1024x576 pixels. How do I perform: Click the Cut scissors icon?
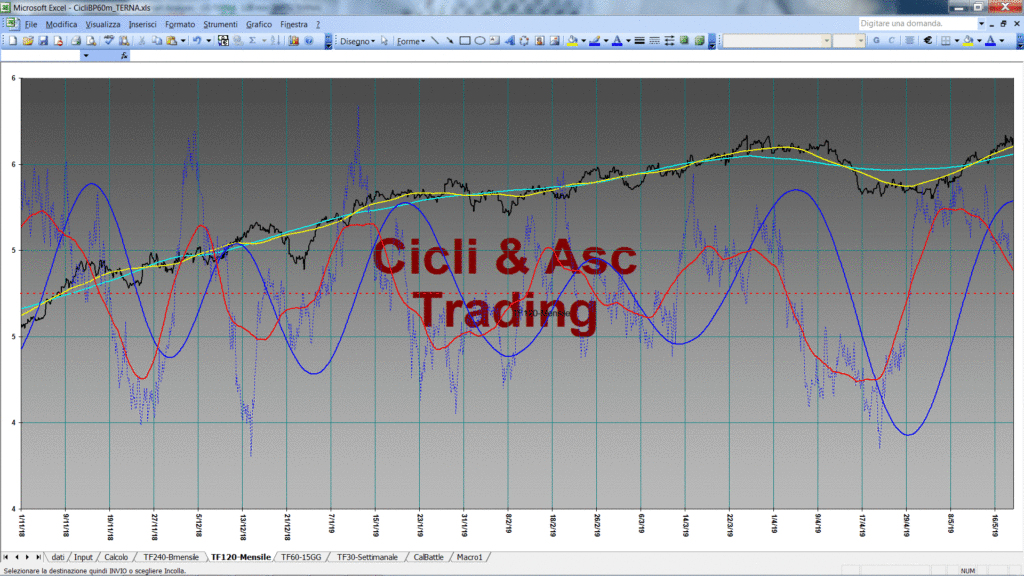click(141, 40)
